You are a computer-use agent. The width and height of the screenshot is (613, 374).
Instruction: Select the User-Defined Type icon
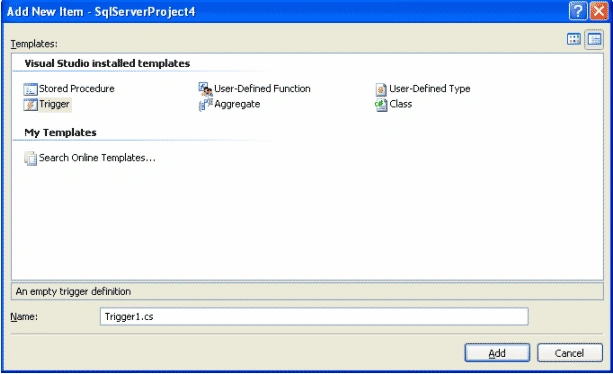pos(381,89)
